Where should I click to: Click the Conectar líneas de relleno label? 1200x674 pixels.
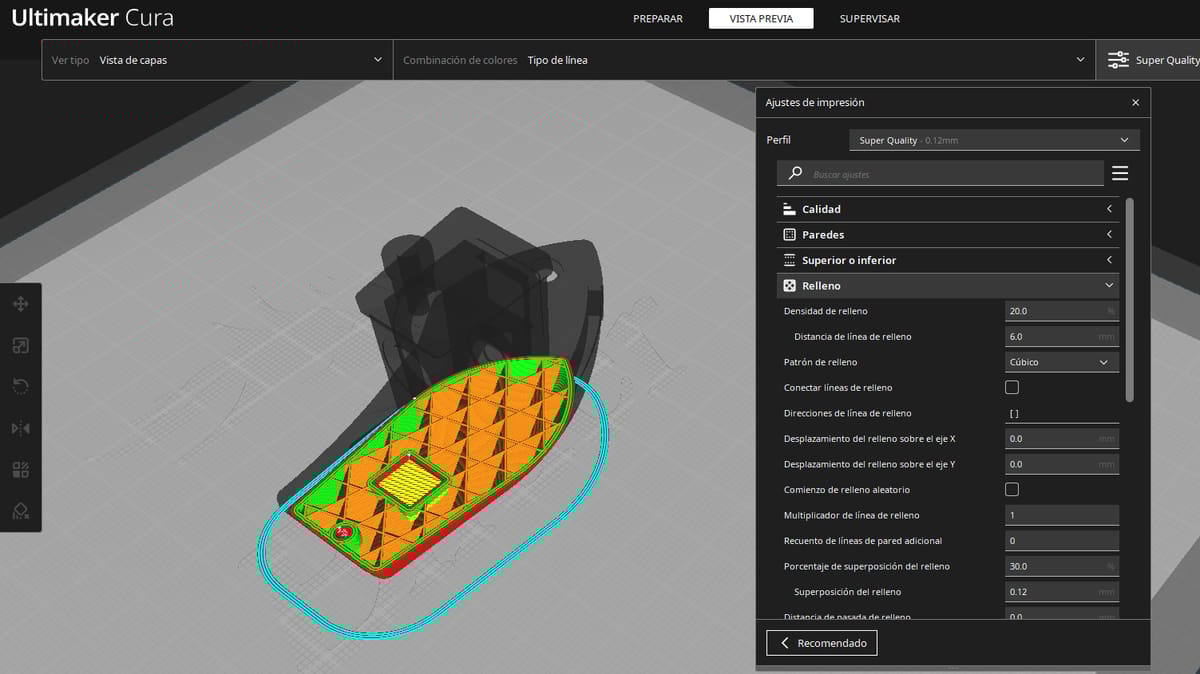pyautogui.click(x=838, y=387)
